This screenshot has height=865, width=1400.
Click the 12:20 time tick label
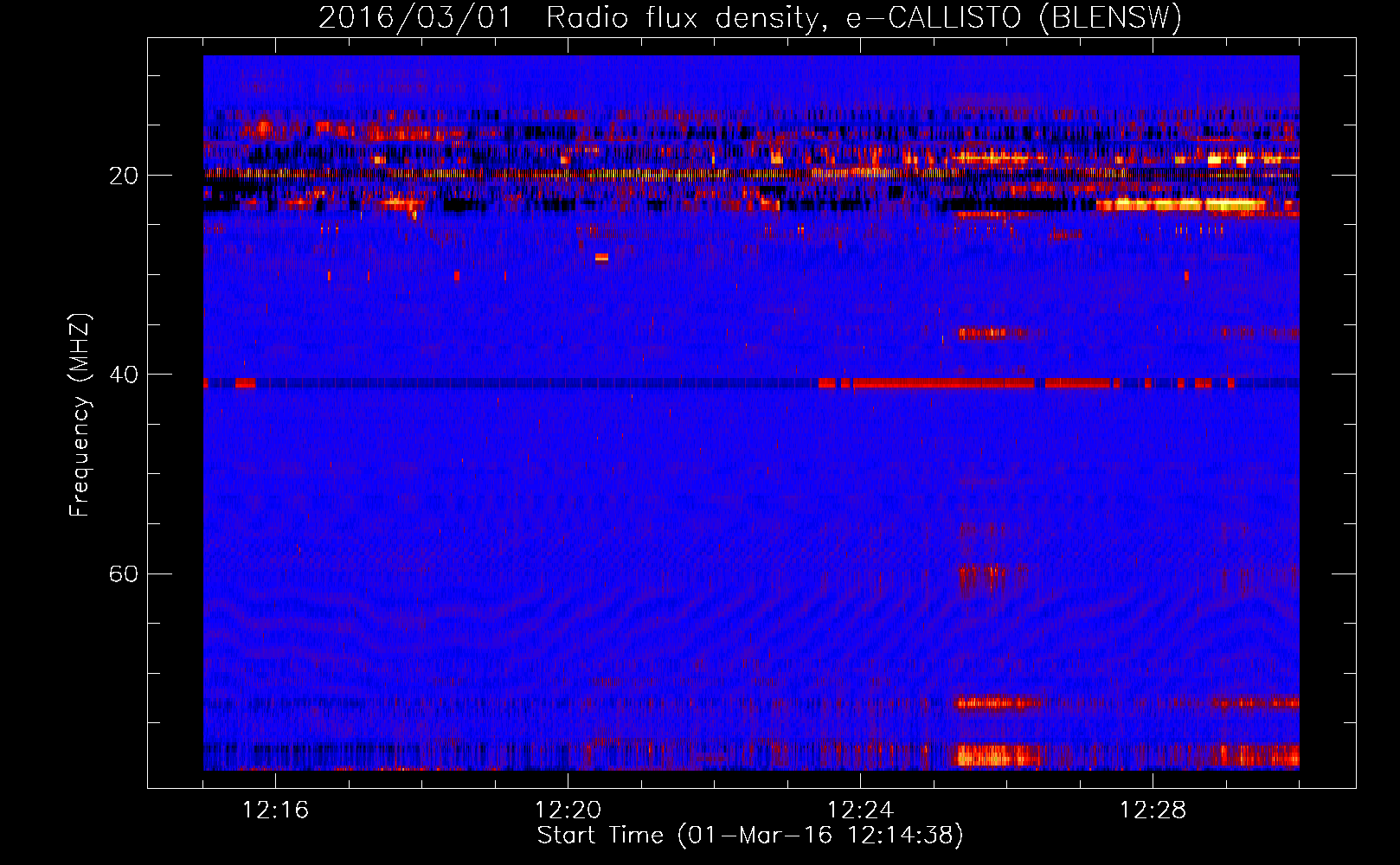tap(568, 811)
